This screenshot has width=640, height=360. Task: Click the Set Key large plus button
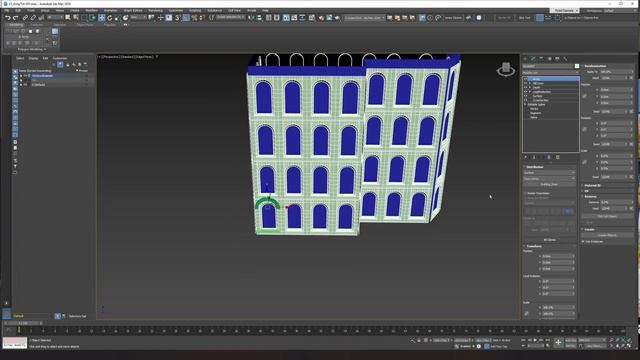coord(558,342)
